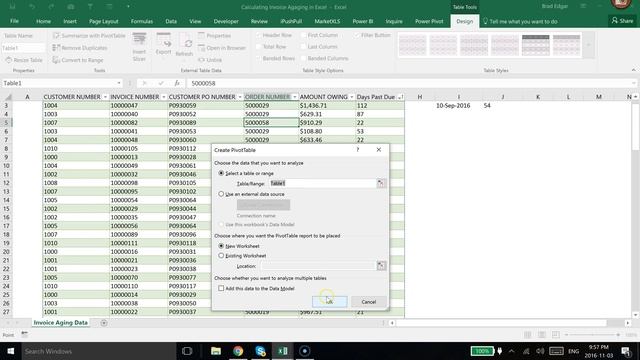
Task: Open INVOICE NUMBER filter dropdown
Action: (x=164, y=97)
